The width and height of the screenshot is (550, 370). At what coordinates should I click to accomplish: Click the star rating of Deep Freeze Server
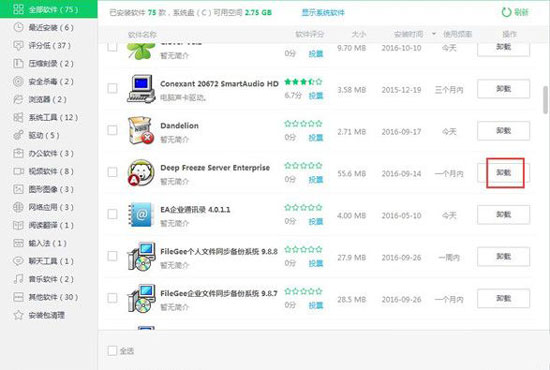[303, 166]
